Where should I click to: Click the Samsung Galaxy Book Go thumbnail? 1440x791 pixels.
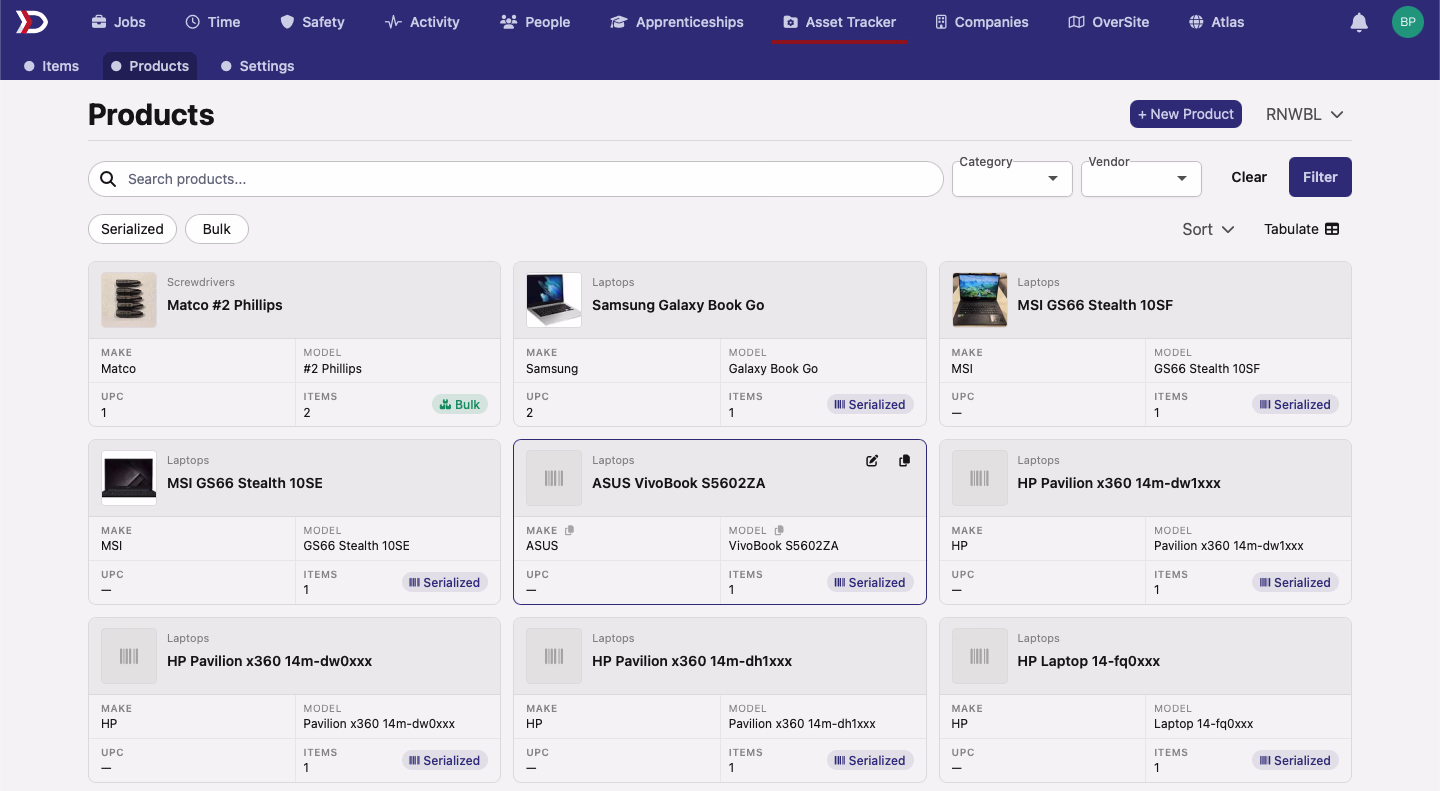[x=554, y=300]
